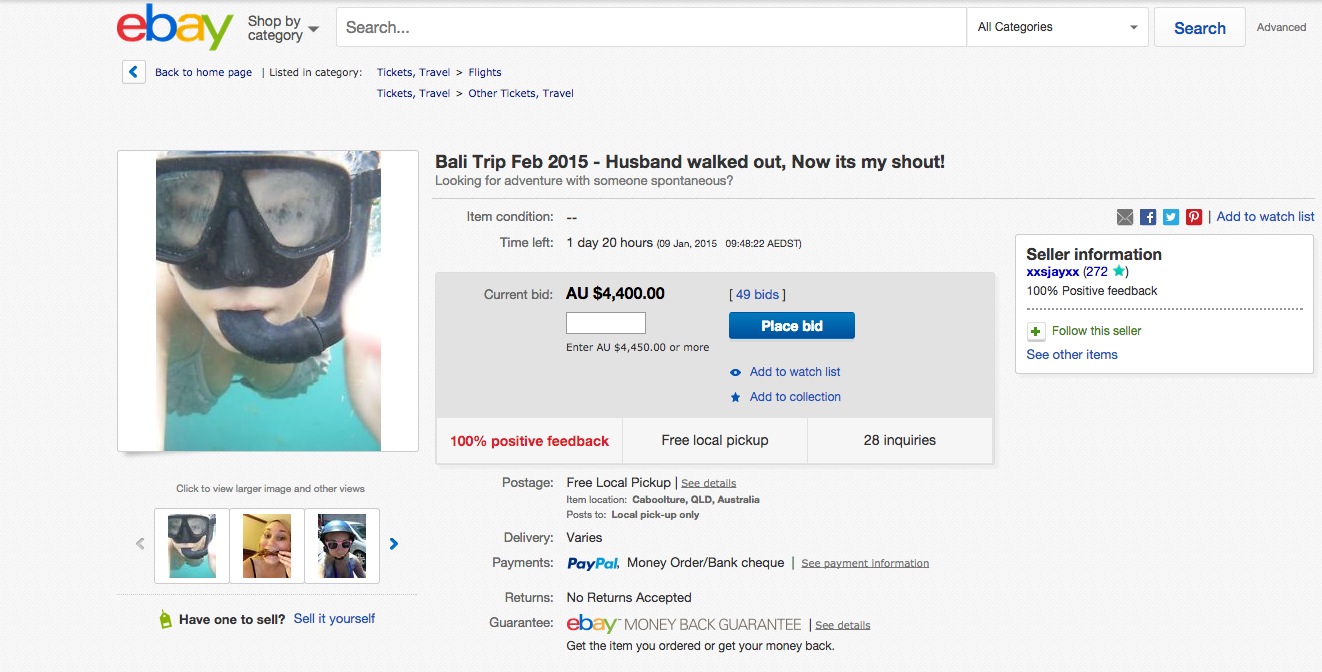Click the green Follow this seller plus
This screenshot has width=1322, height=672.
pyautogui.click(x=1036, y=331)
